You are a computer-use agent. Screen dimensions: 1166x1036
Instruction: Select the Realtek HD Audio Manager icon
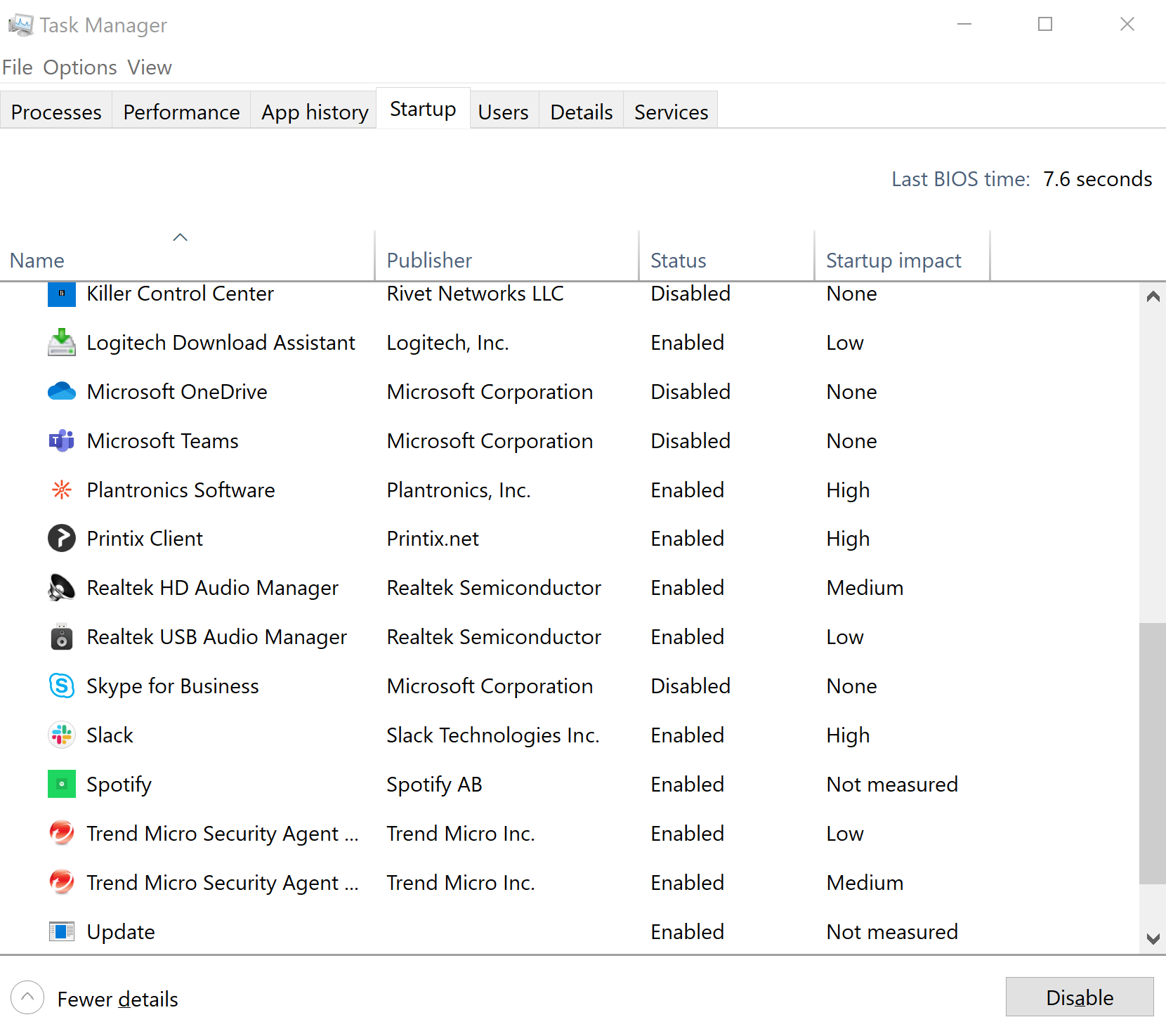tap(62, 588)
